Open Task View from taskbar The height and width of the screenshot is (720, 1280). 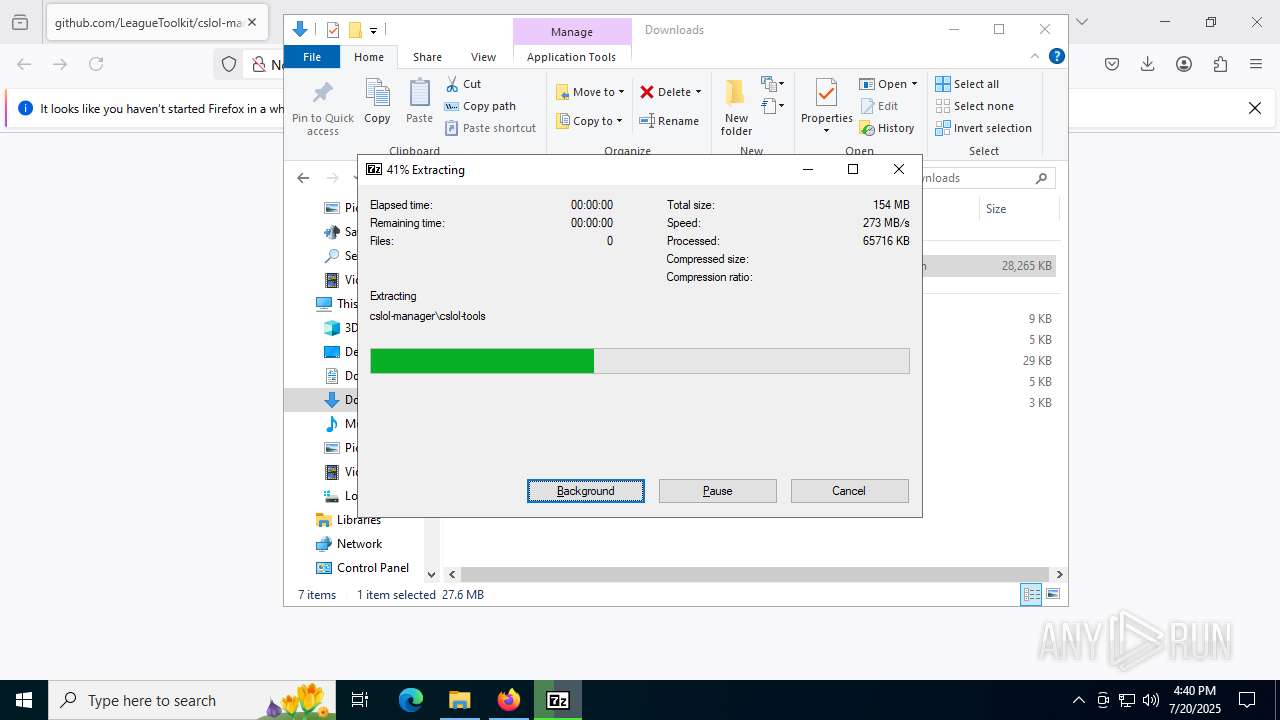(x=361, y=700)
